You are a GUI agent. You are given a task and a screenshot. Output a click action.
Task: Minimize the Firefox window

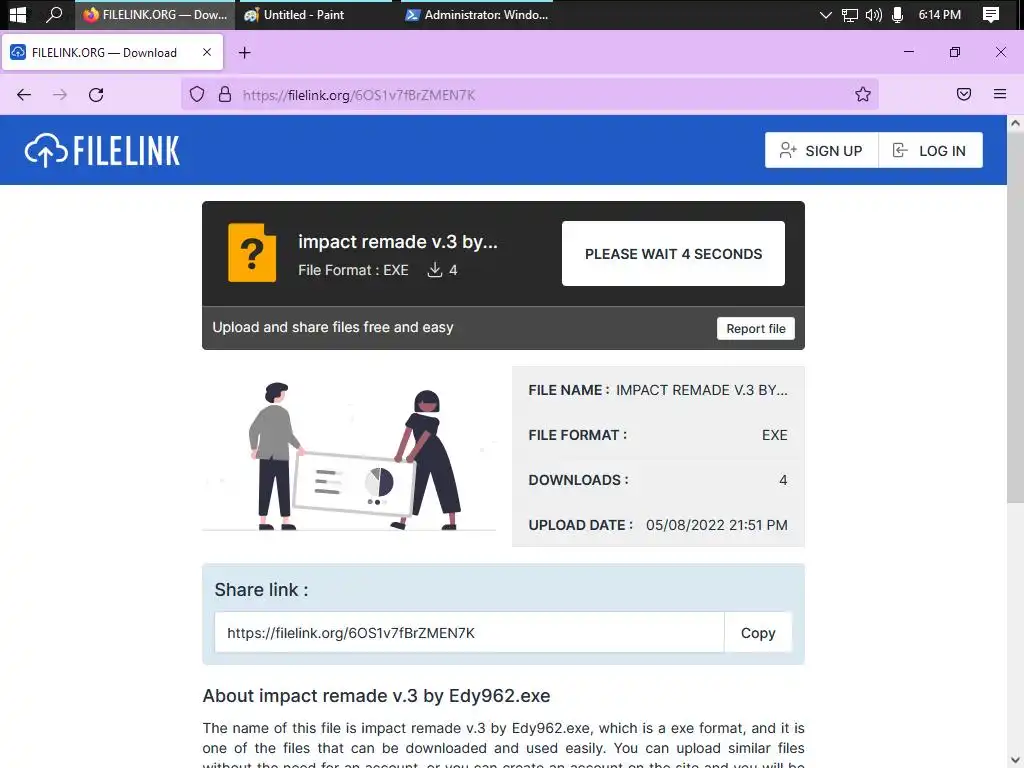(x=908, y=52)
